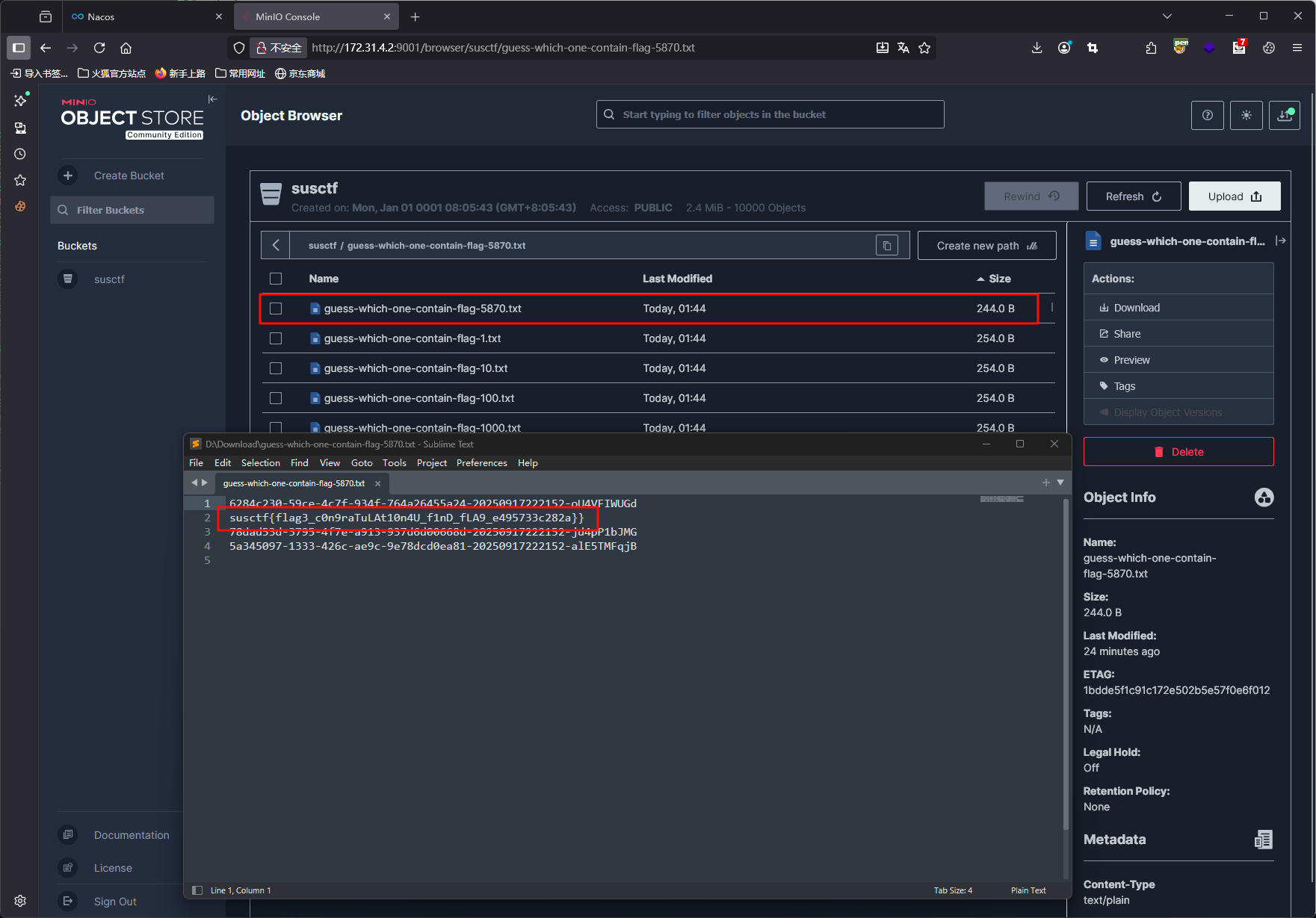Select the checkbox for guess-which-one-contain-flag-100.txt
Image resolution: width=1316 pixels, height=918 pixels.
pos(276,398)
